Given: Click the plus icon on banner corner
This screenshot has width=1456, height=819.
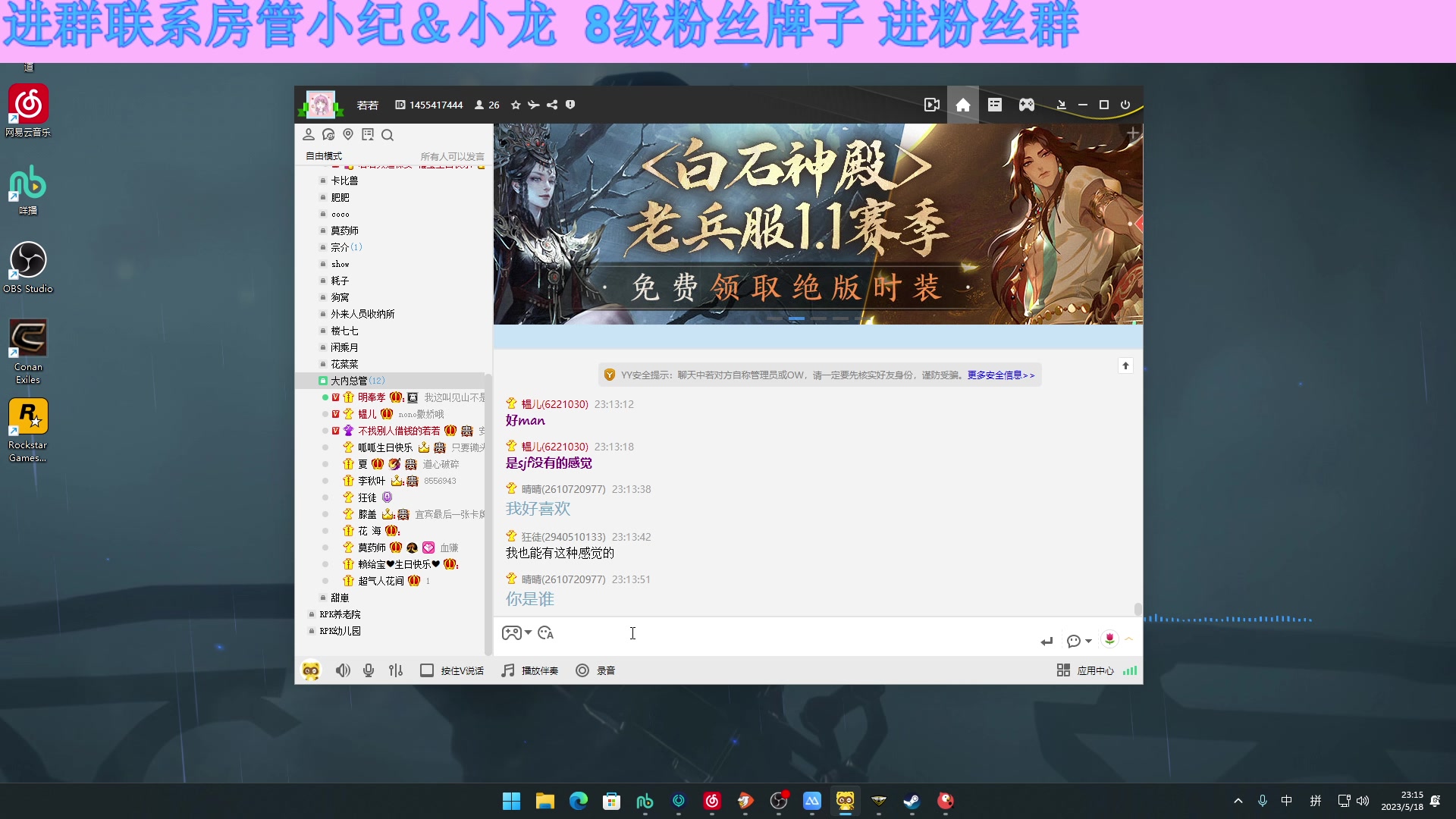Looking at the screenshot, I should tap(1133, 134).
